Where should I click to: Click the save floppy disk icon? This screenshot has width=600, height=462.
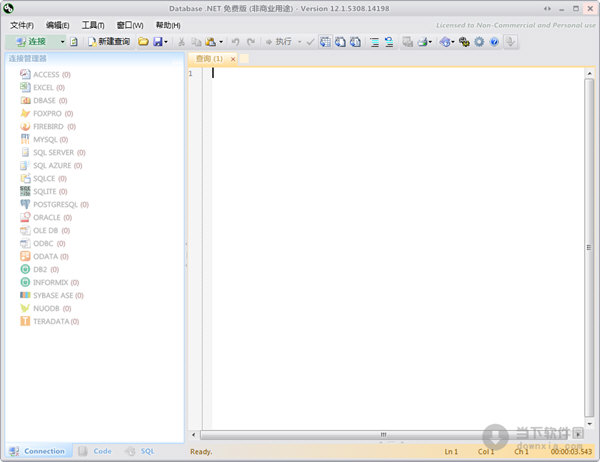[x=158, y=42]
